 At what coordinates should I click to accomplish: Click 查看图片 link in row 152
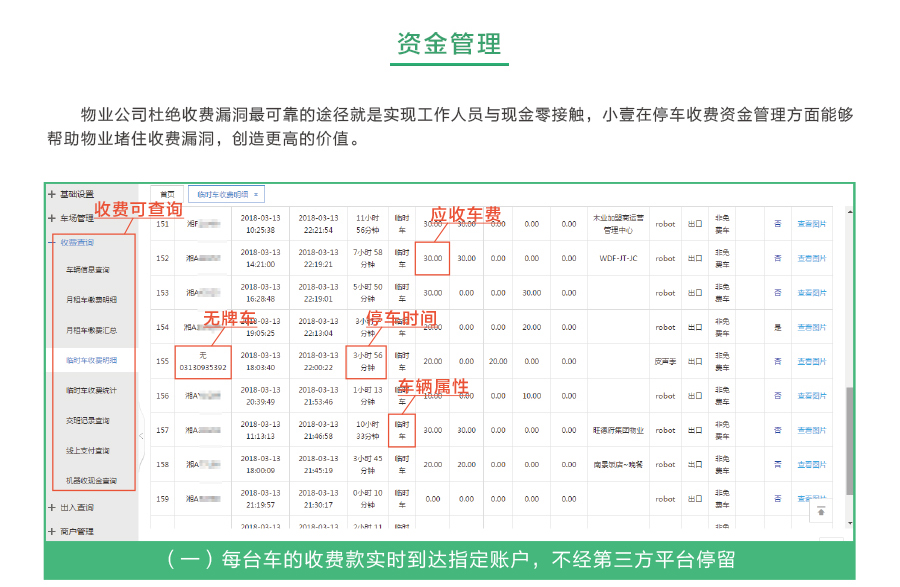[x=812, y=258]
